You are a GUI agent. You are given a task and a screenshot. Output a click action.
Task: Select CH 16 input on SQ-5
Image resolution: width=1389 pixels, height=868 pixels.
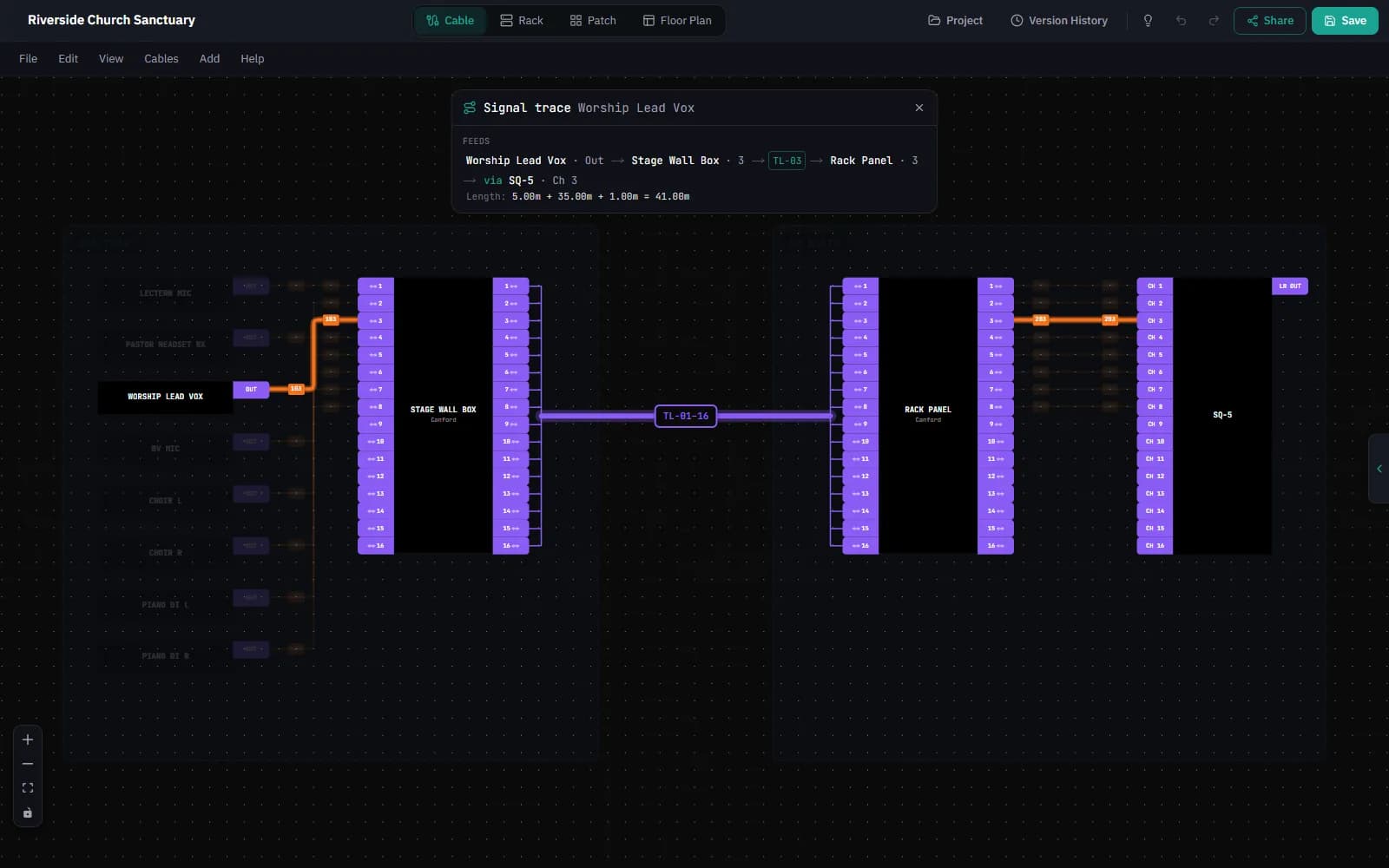[1155, 545]
